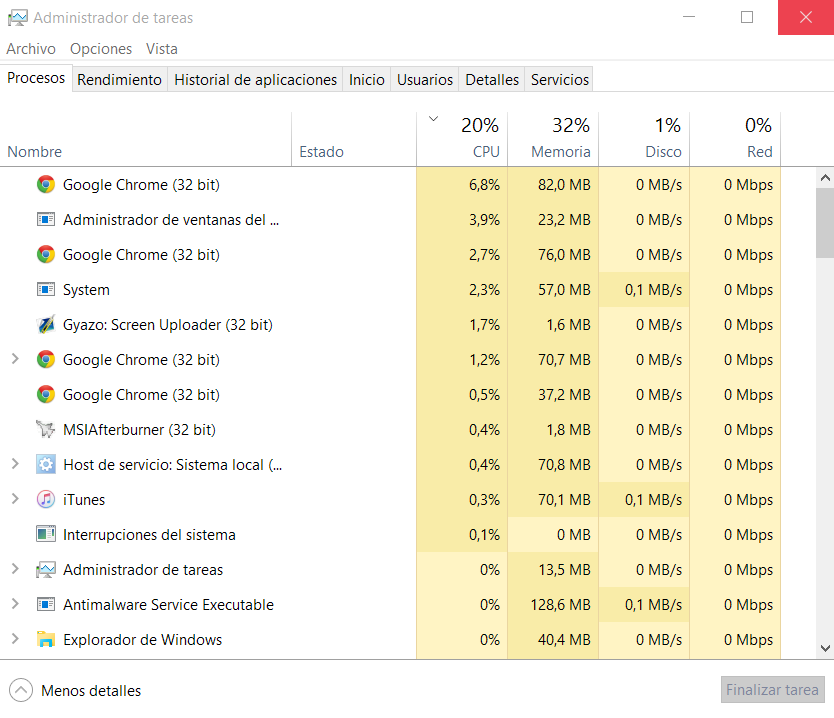Click the 6,8% CPU value
834x718 pixels.
point(484,185)
